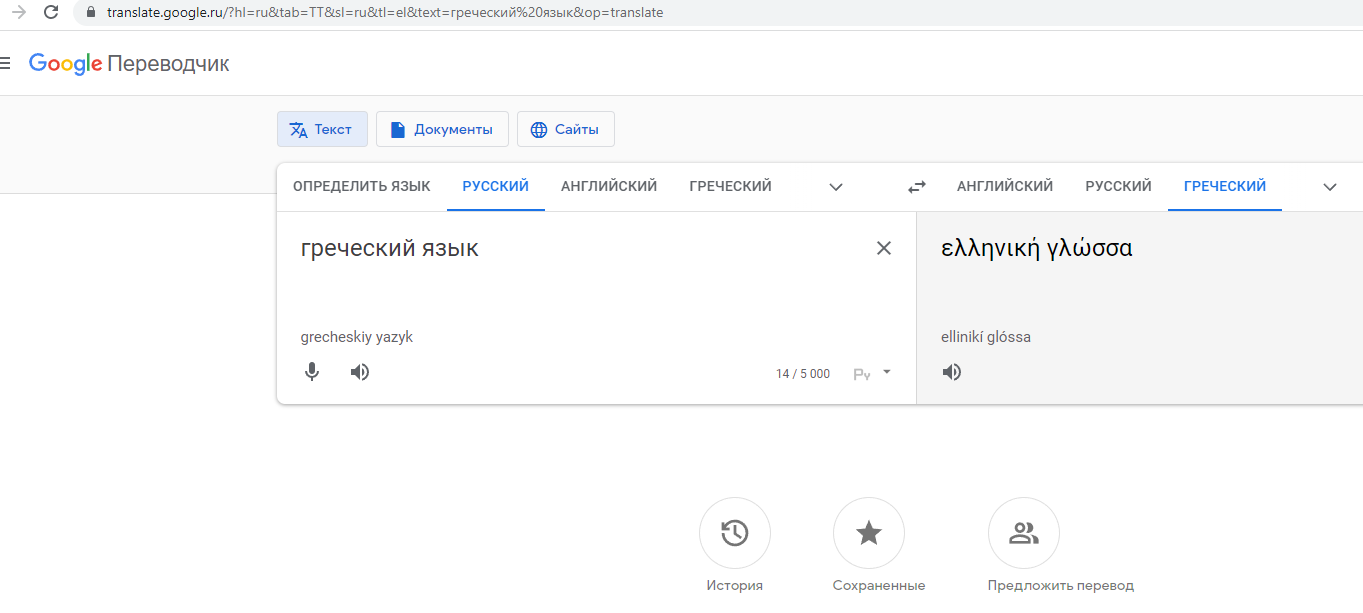Select Русский as target language
This screenshot has width=1363, height=613.
point(1119,186)
